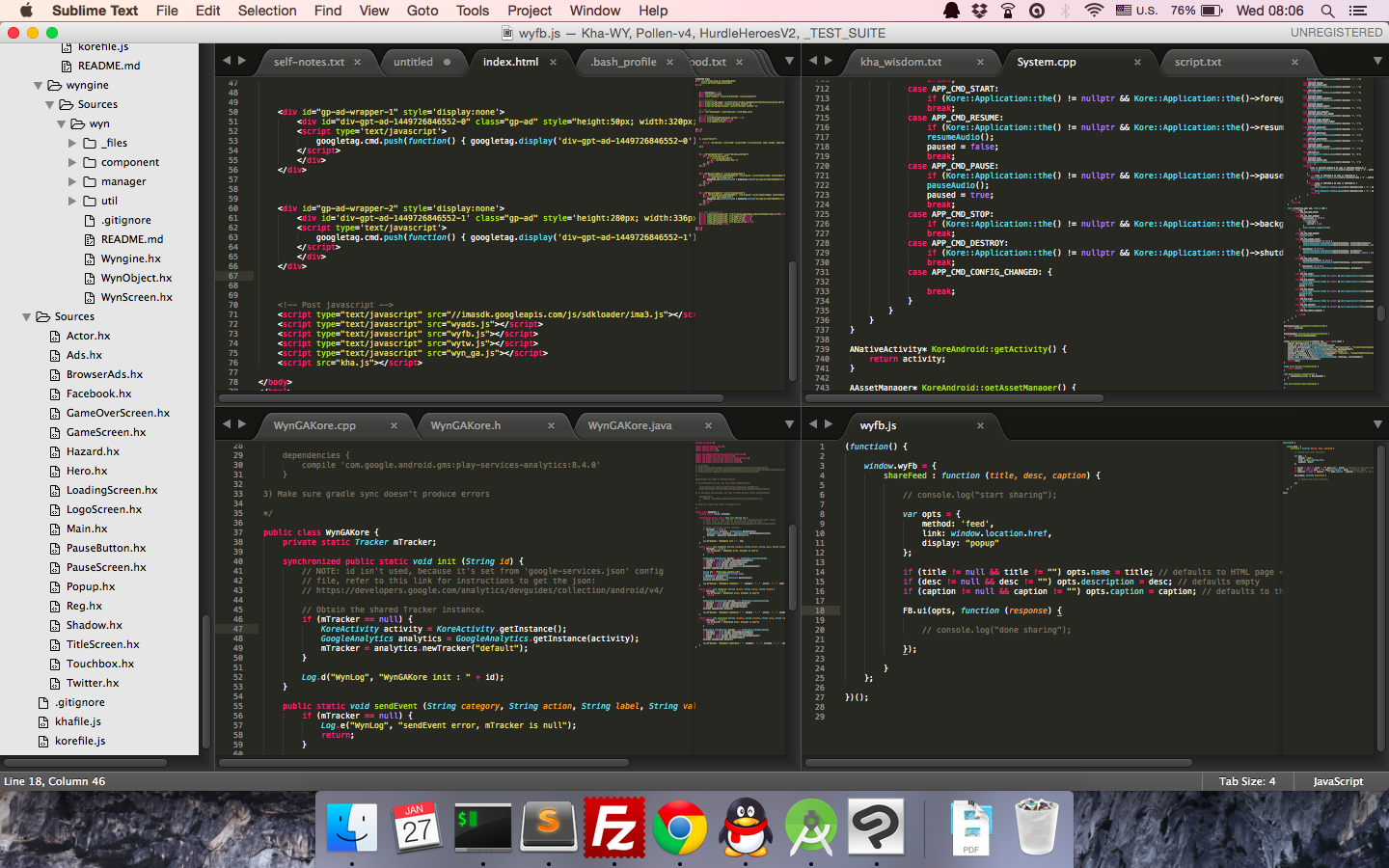
Task: Open Spotlight search in the menu bar
Action: 1327,11
